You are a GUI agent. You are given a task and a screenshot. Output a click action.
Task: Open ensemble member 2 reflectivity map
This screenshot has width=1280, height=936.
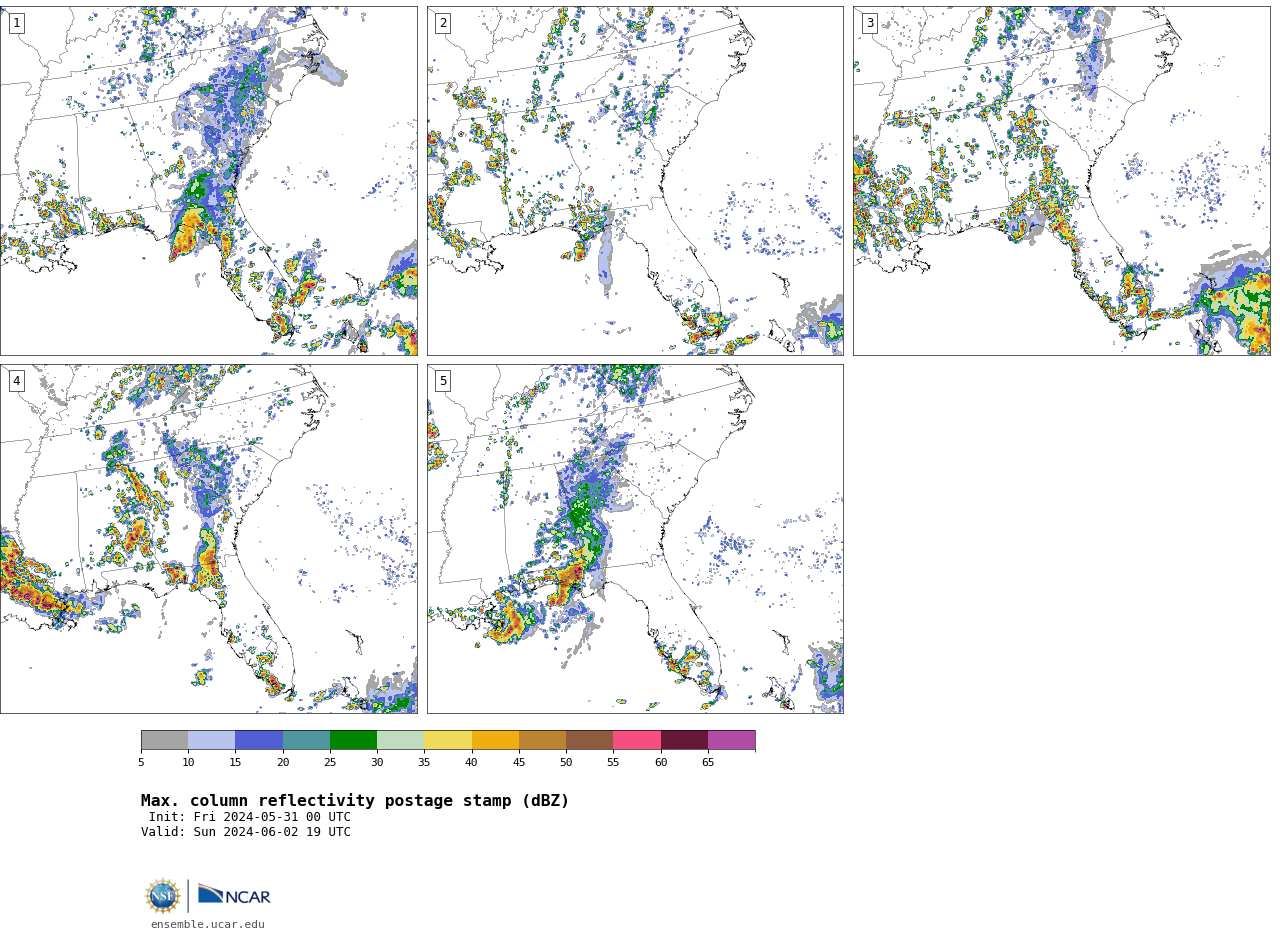pyautogui.click(x=635, y=181)
